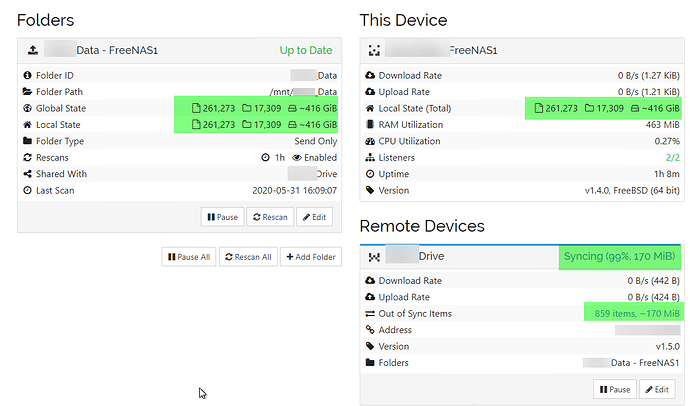Image resolution: width=690 pixels, height=406 pixels.
Task: Collapse the remote Drive device panel header
Action: coord(522,256)
